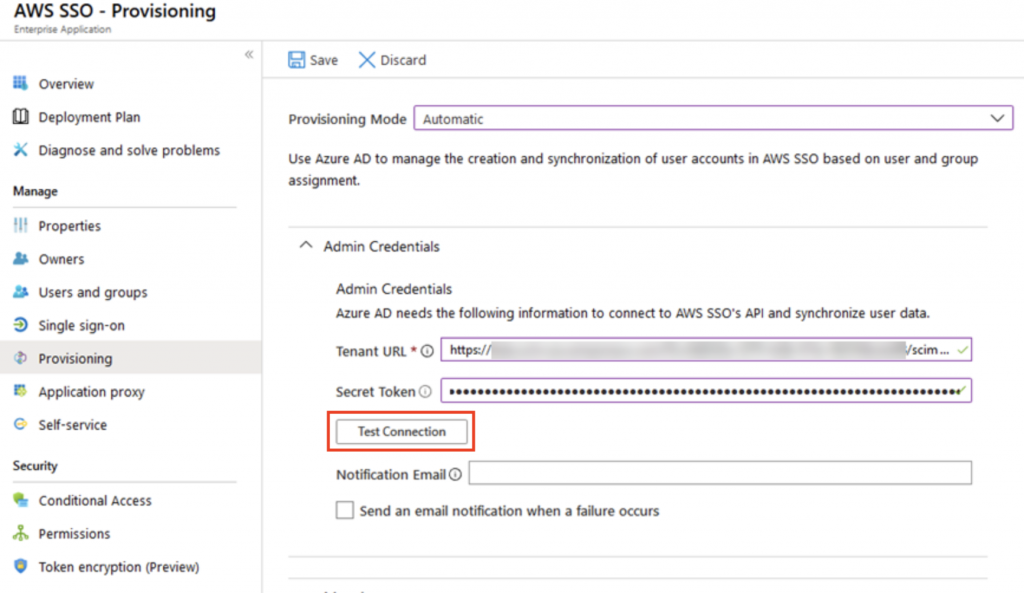Image resolution: width=1024 pixels, height=593 pixels.
Task: Click the Diagnose and solve problems wrench icon
Action: click(20, 150)
